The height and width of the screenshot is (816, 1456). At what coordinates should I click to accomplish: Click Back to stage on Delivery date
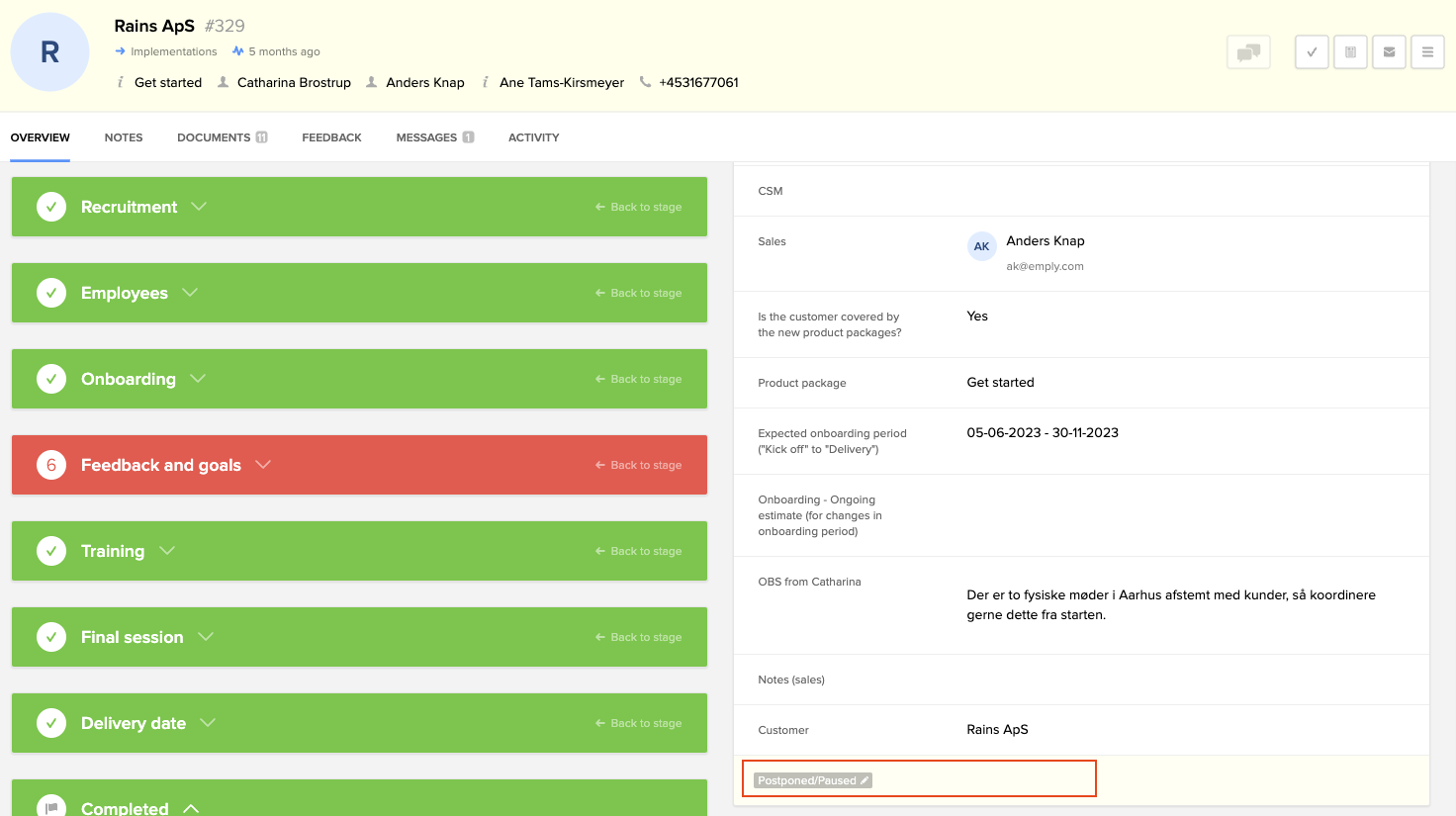tap(639, 723)
